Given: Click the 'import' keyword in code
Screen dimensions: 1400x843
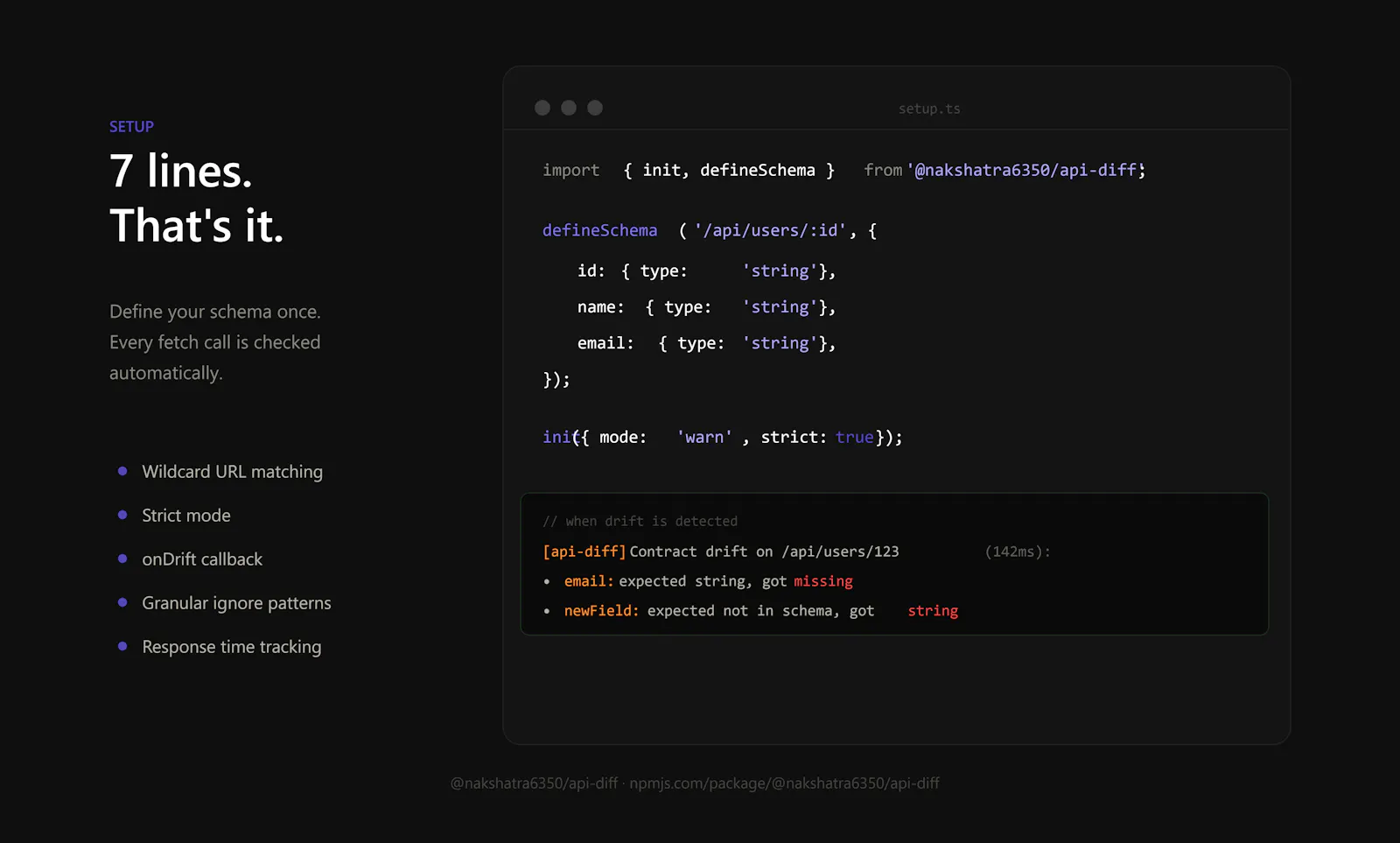Looking at the screenshot, I should 570,170.
